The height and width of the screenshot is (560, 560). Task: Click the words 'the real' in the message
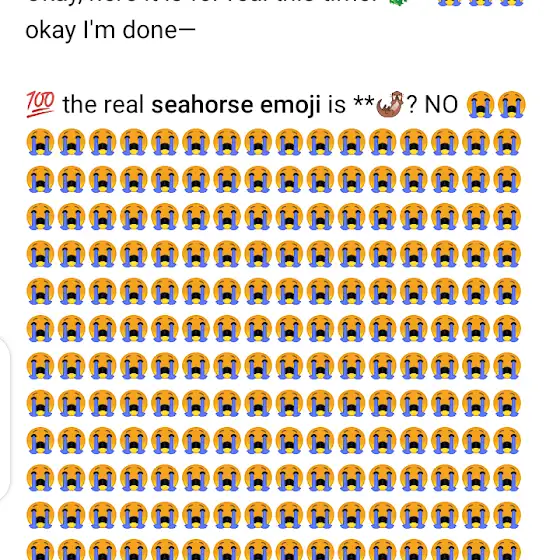103,105
